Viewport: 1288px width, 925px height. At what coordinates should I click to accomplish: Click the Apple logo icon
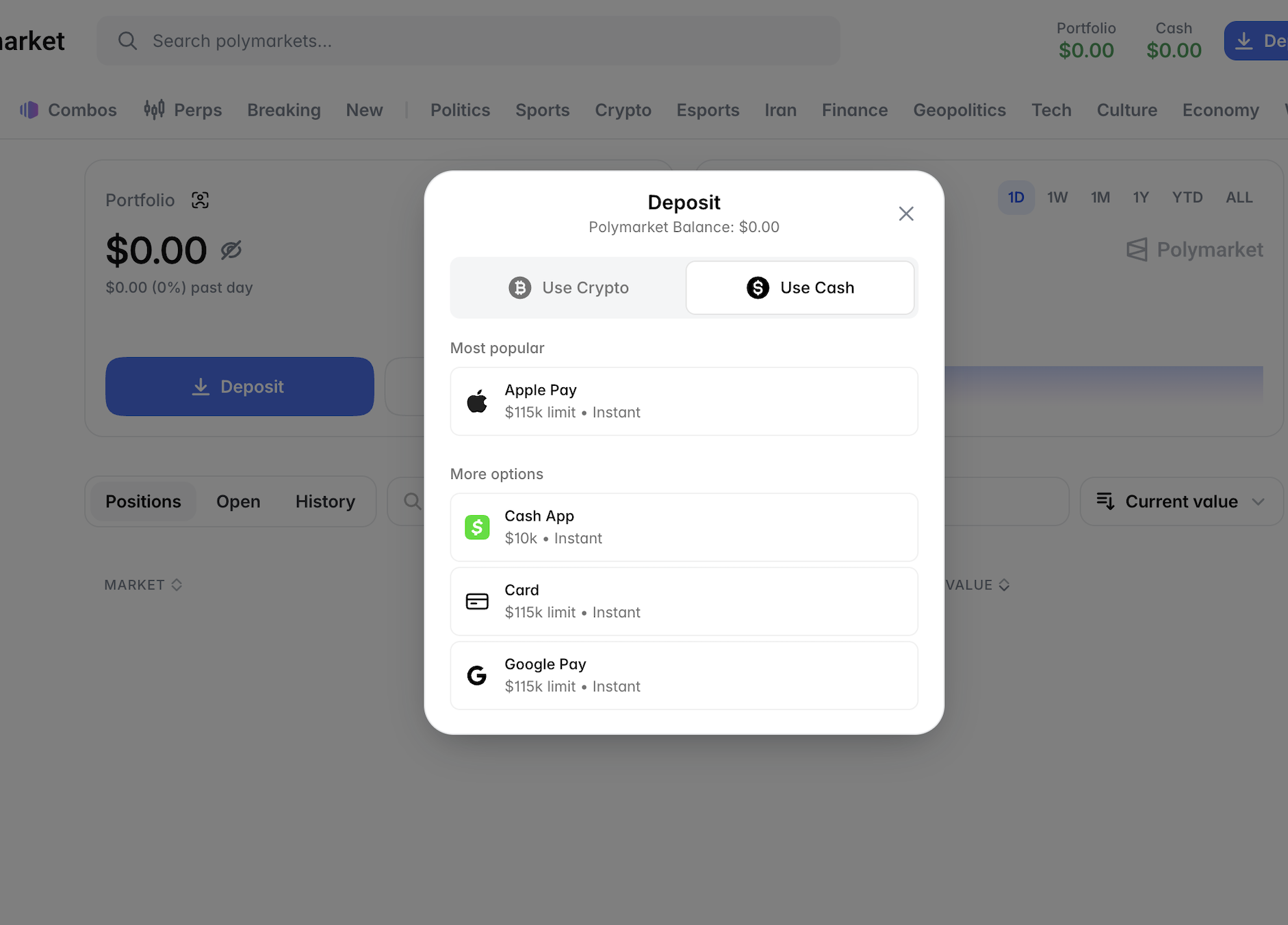(x=477, y=401)
